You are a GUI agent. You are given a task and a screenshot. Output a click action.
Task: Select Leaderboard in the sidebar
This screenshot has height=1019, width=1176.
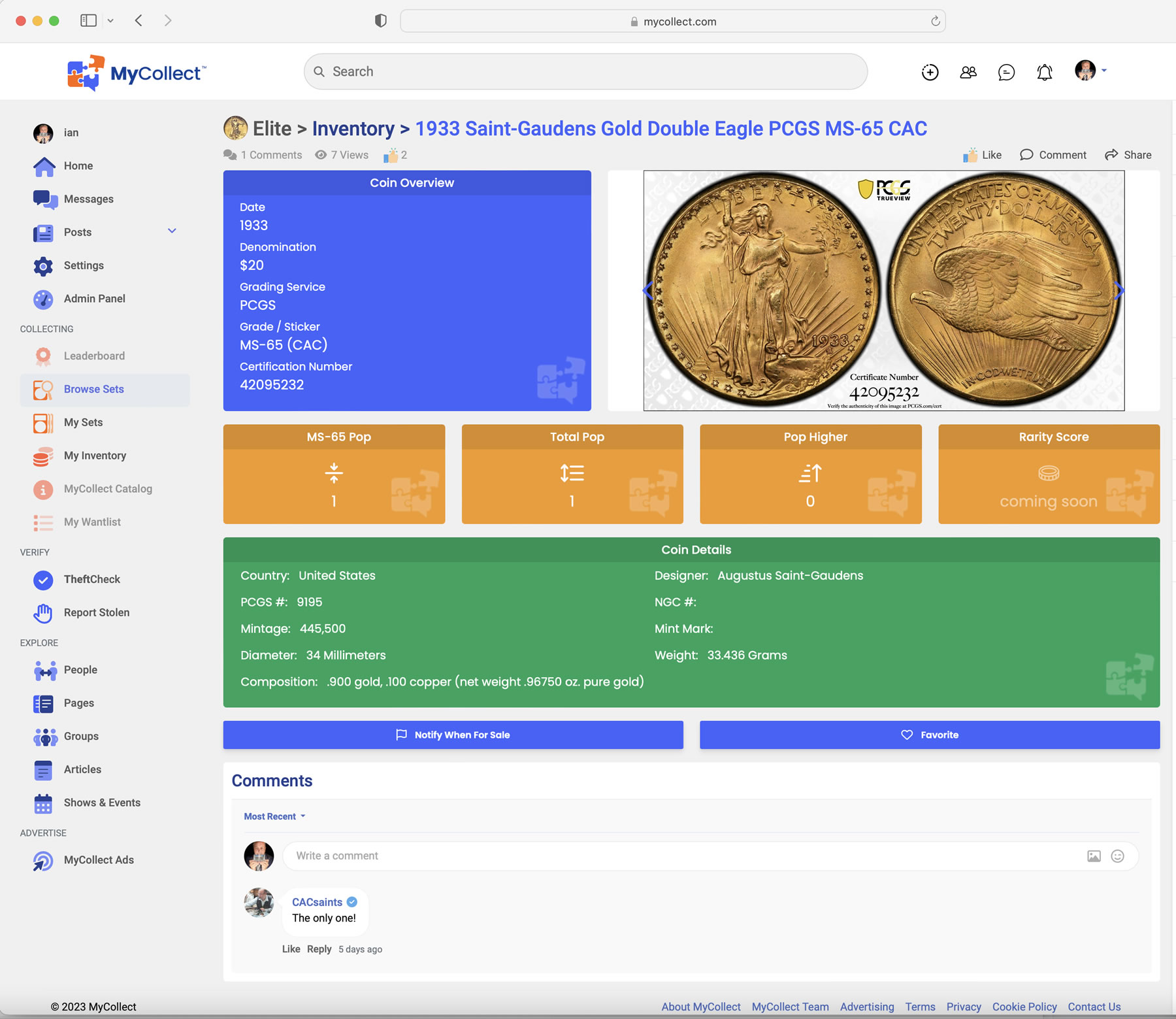click(x=94, y=356)
